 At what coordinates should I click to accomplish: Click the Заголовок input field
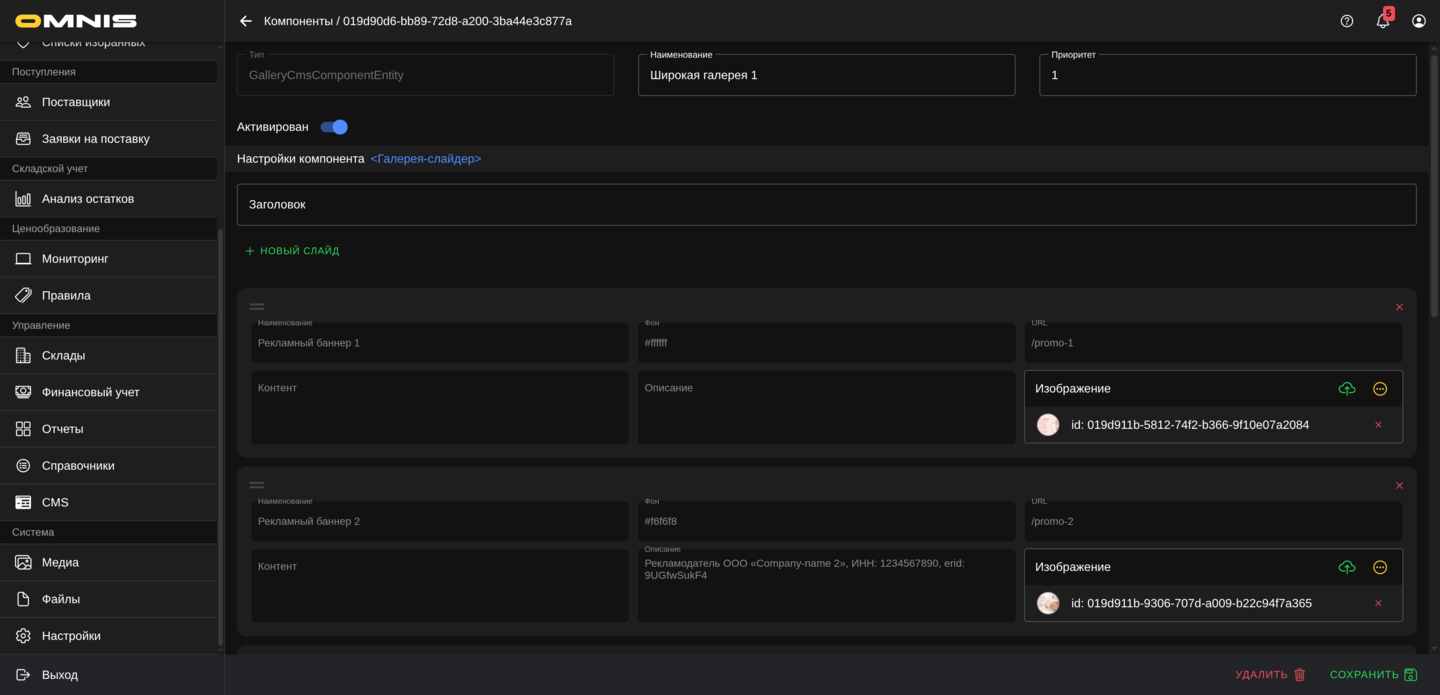click(x=826, y=205)
